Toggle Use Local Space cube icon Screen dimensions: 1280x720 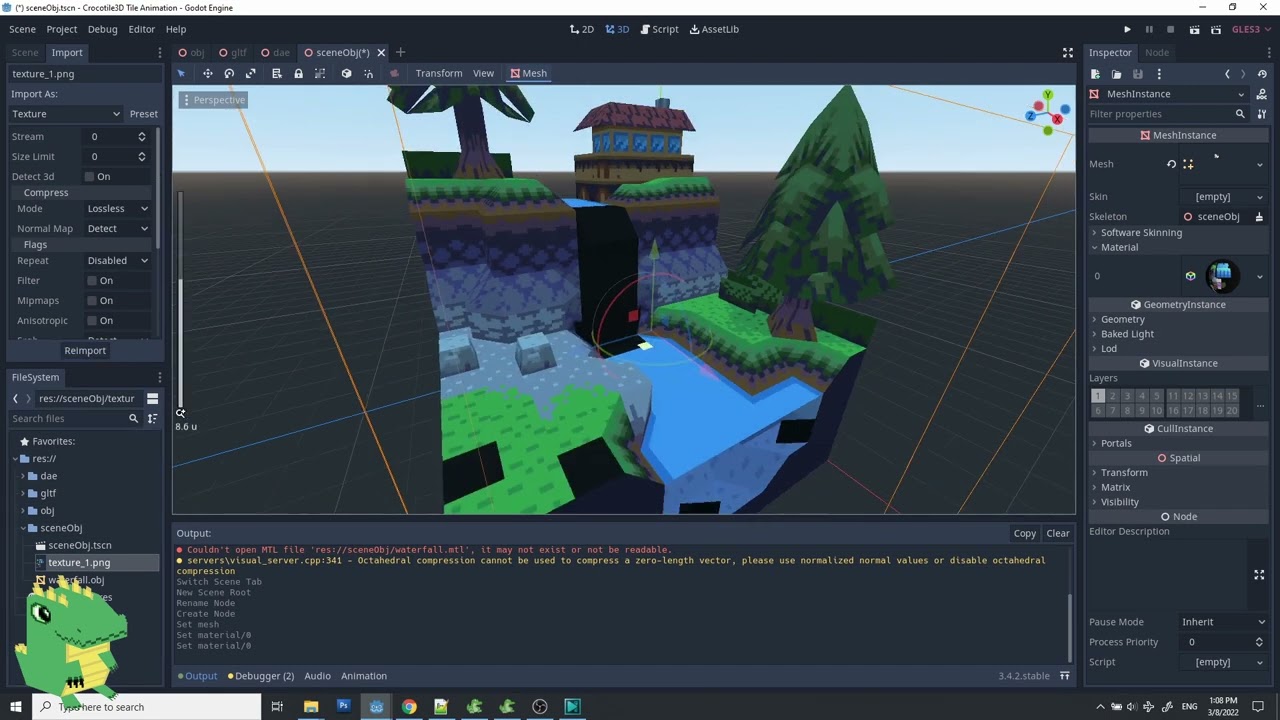[x=346, y=73]
